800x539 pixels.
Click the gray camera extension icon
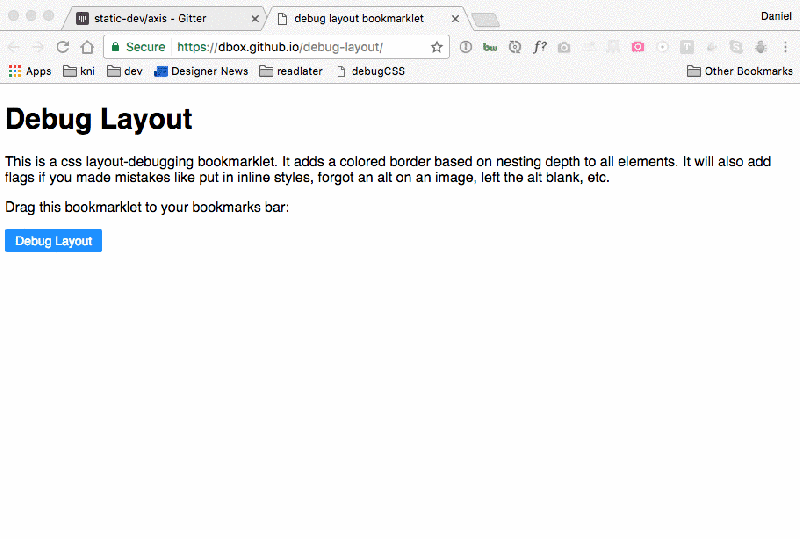564,47
